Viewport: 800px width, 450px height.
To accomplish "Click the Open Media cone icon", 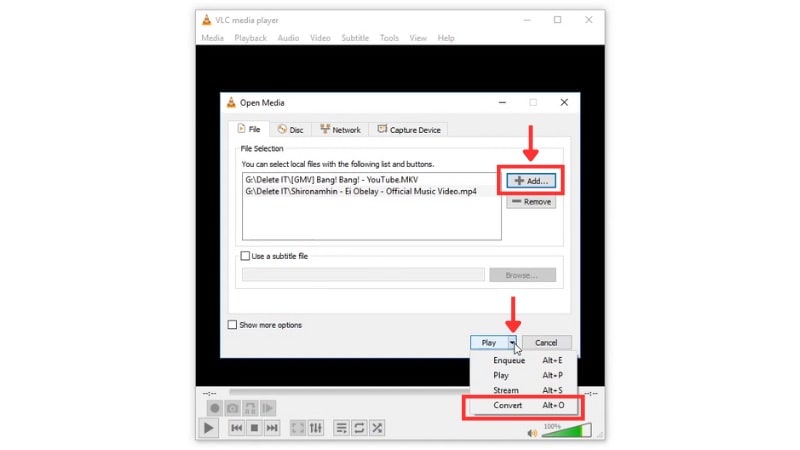I will pyautogui.click(x=231, y=102).
